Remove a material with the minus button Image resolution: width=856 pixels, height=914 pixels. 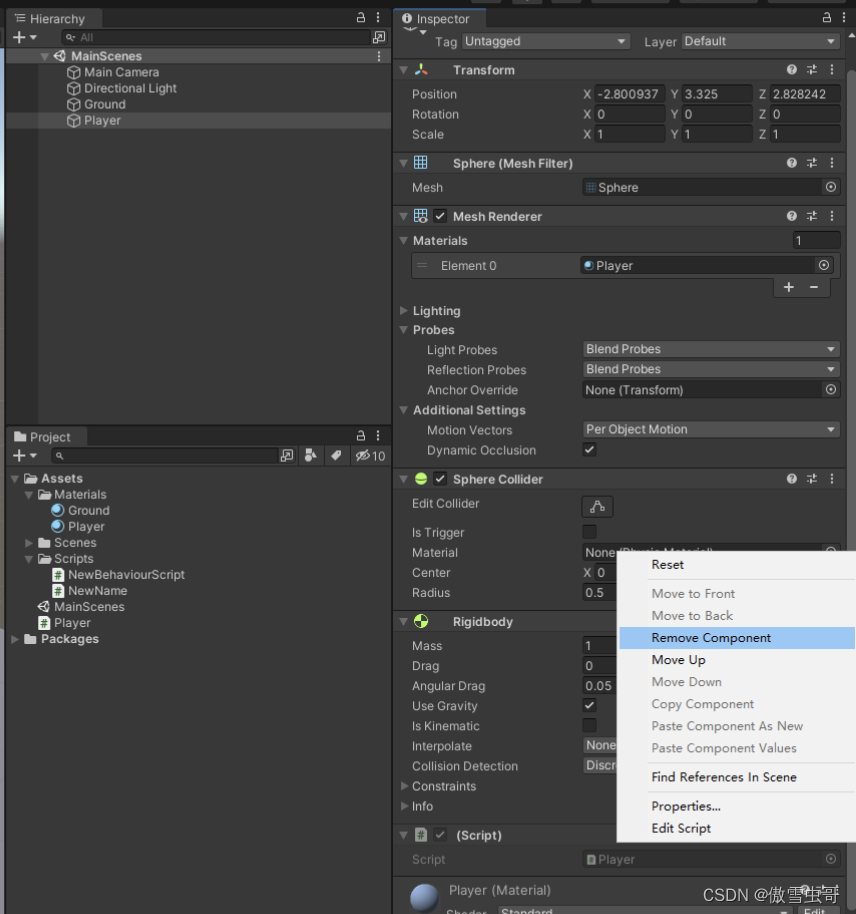tap(813, 287)
